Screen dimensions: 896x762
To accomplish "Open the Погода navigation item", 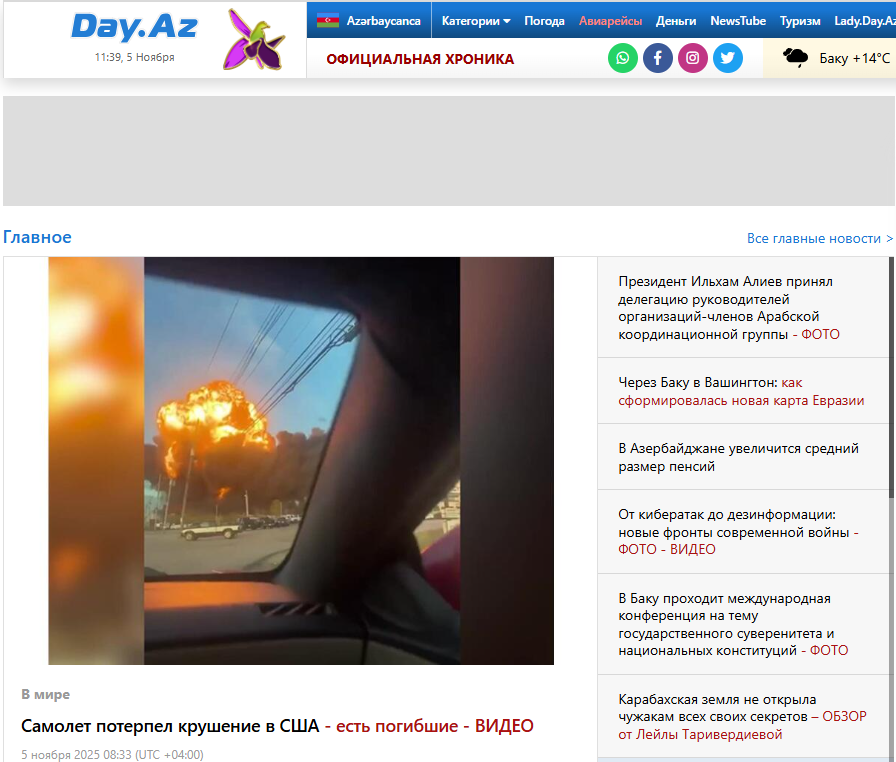I will click(x=545, y=19).
